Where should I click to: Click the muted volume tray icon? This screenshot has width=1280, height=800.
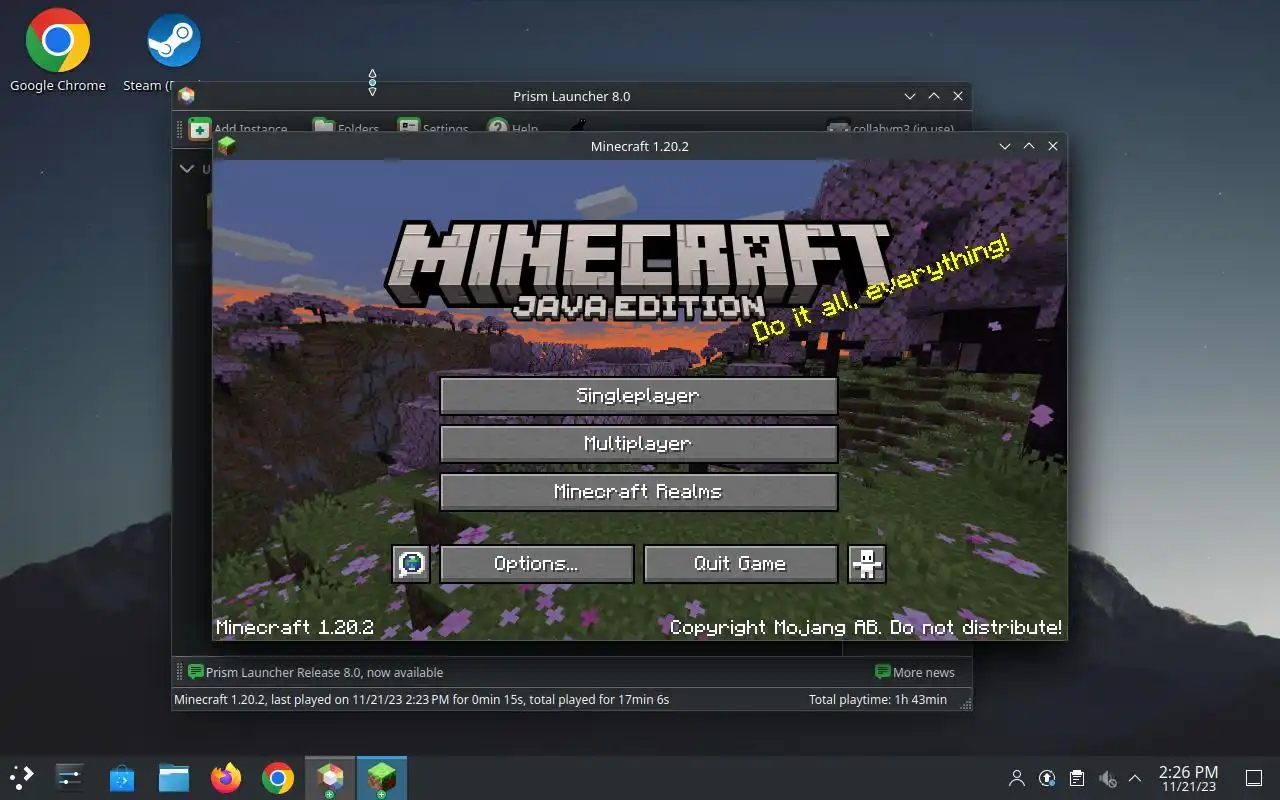tap(1106, 778)
